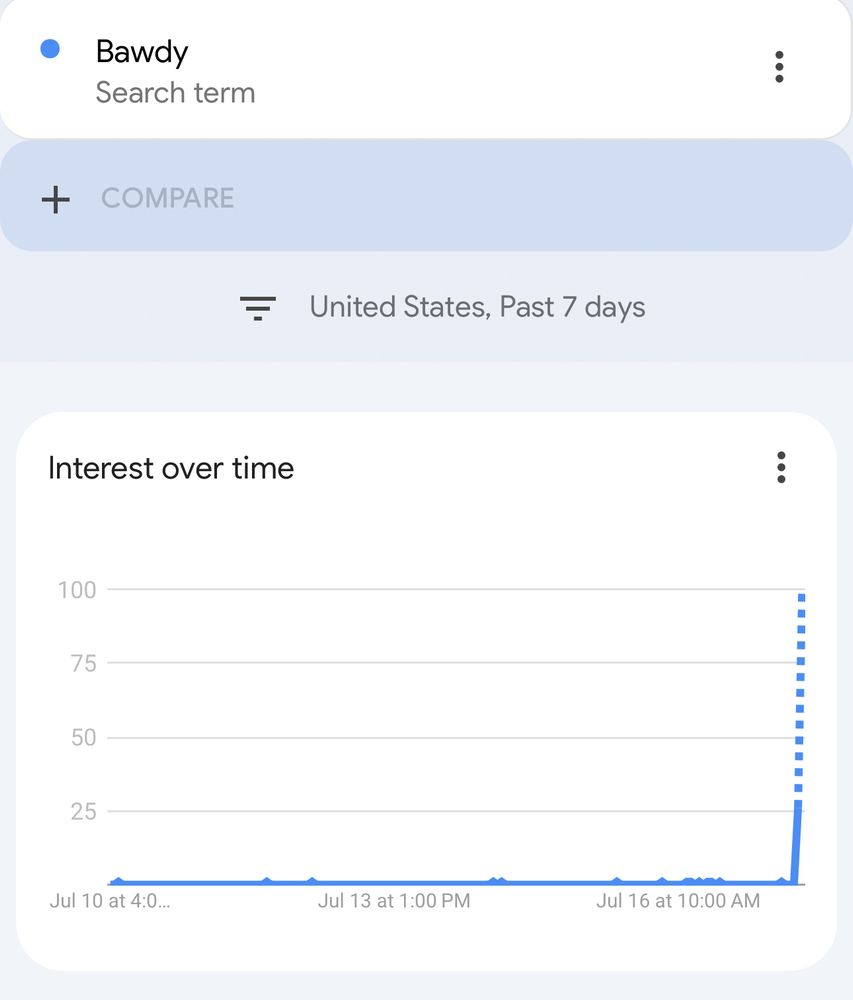The image size is (853, 1000).
Task: Click the 100 y-axis label
Action: tap(77, 590)
